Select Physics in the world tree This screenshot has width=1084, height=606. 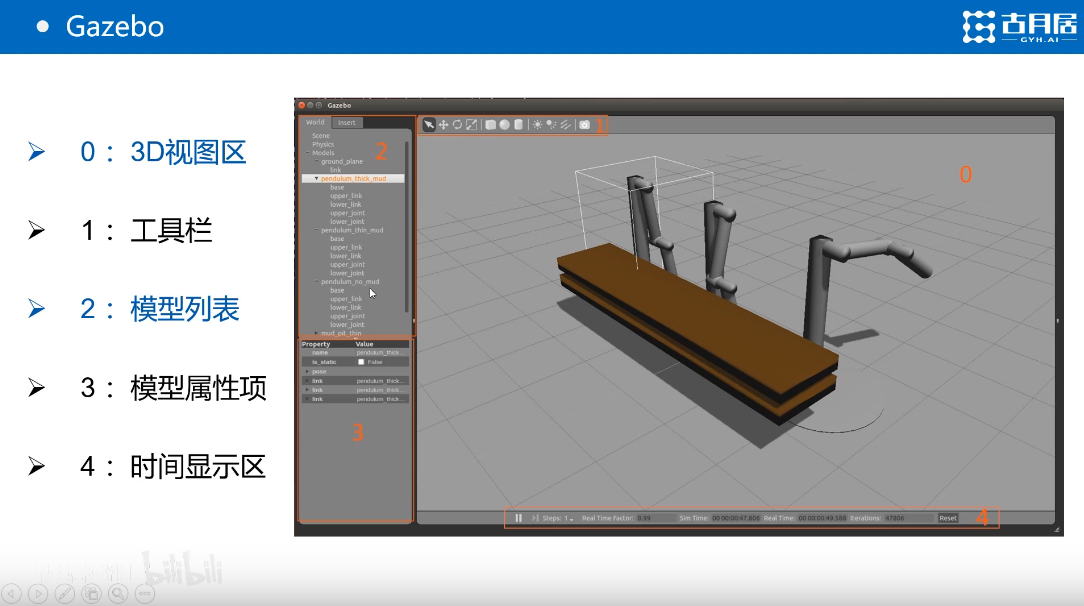pyautogui.click(x=323, y=144)
